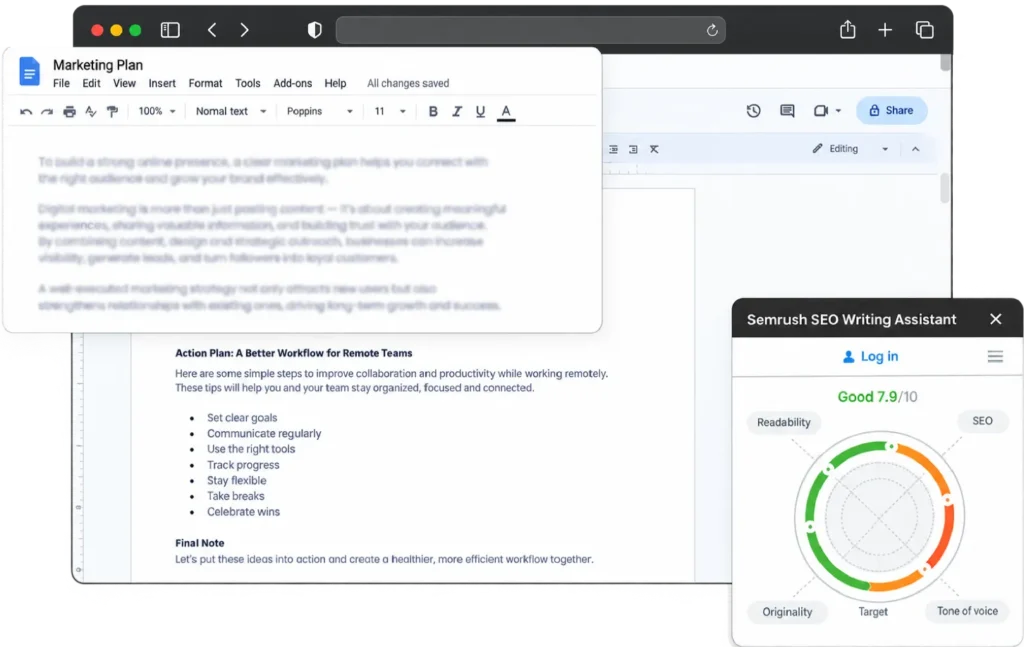Click the clear formatting icon

pos(654,150)
